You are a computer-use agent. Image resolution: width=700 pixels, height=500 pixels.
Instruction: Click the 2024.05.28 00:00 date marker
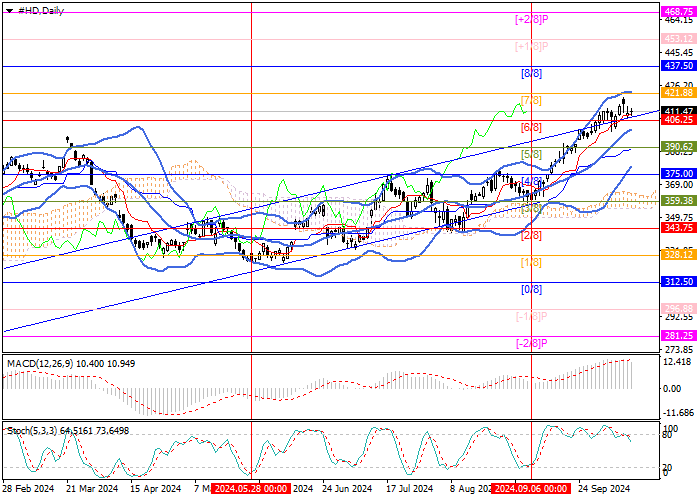click(x=251, y=488)
